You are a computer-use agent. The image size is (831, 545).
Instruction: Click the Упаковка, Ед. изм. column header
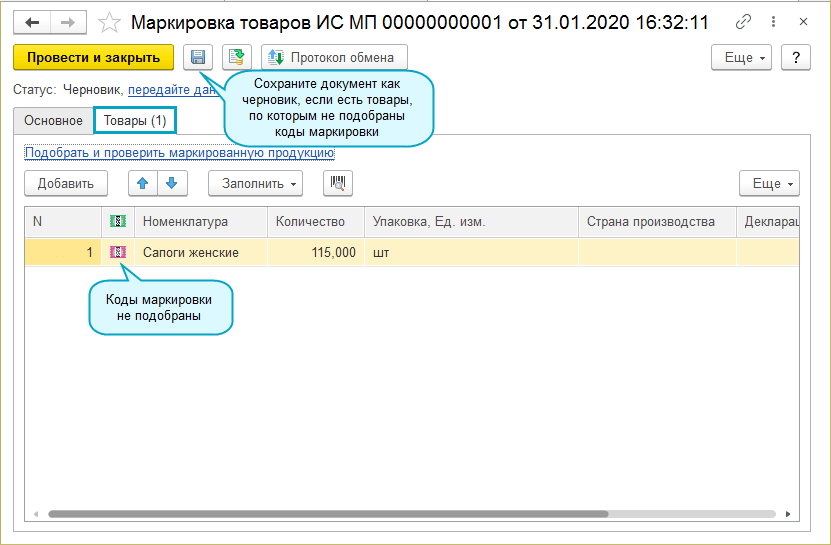[x=471, y=222]
